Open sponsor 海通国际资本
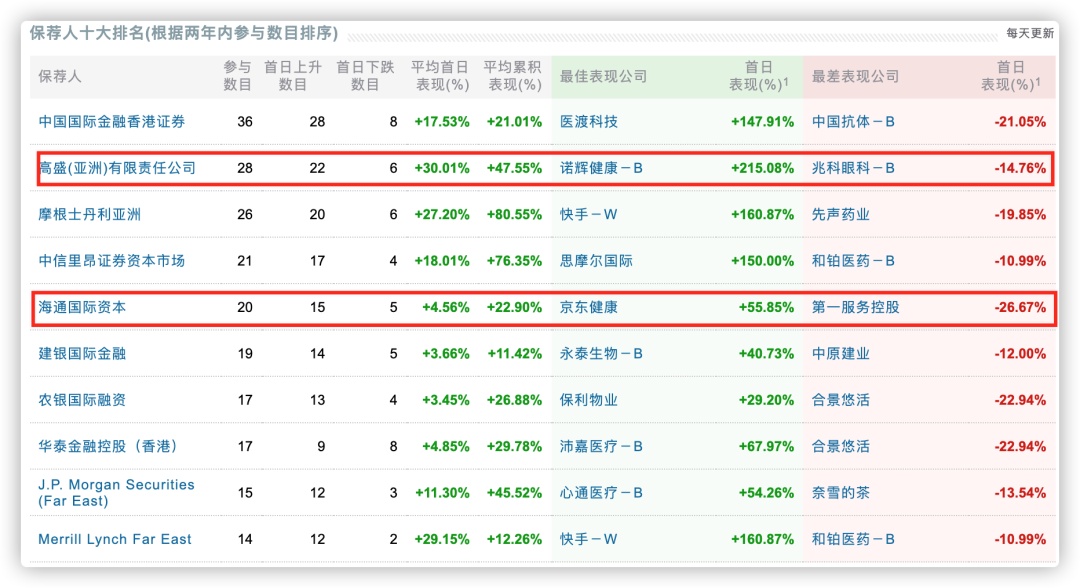Screen dimensions: 1080x588 (x=82, y=307)
